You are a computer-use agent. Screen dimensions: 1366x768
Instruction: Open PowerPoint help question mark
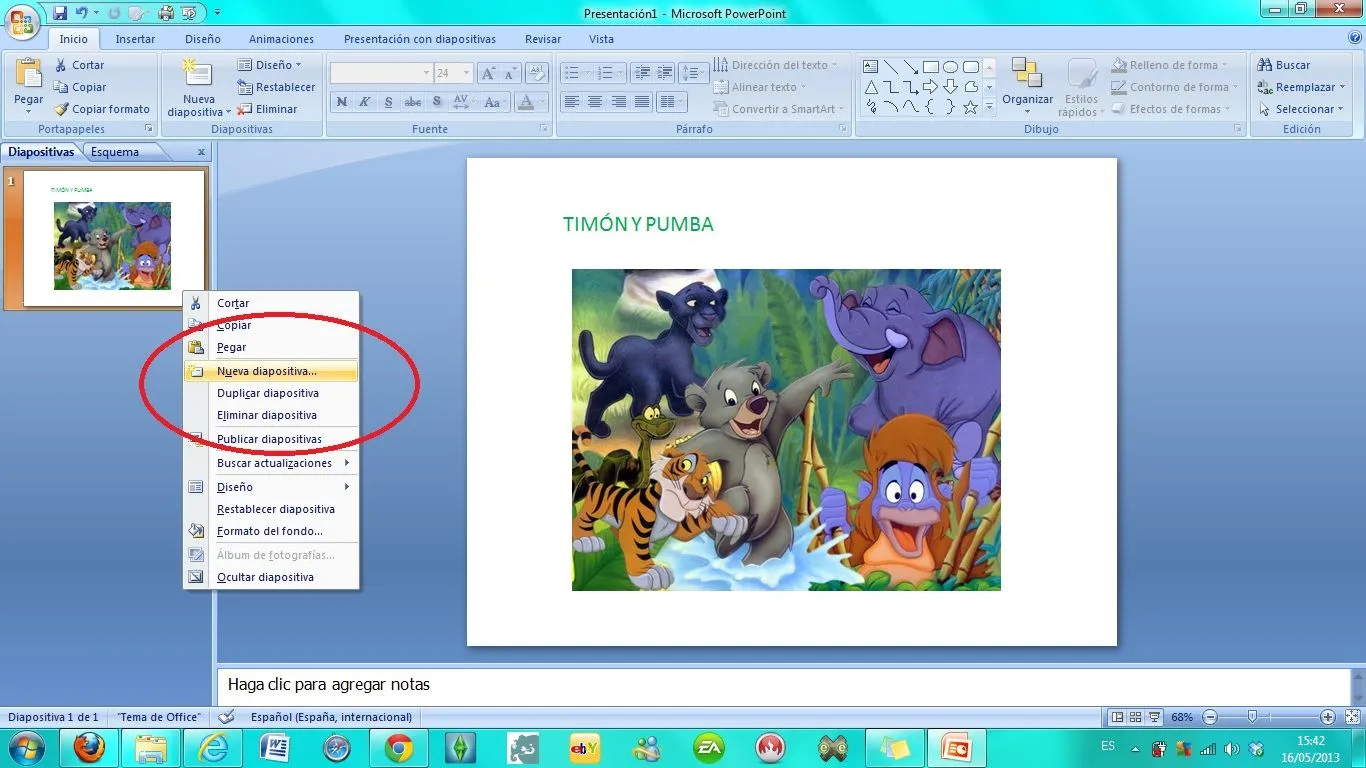(x=1355, y=38)
